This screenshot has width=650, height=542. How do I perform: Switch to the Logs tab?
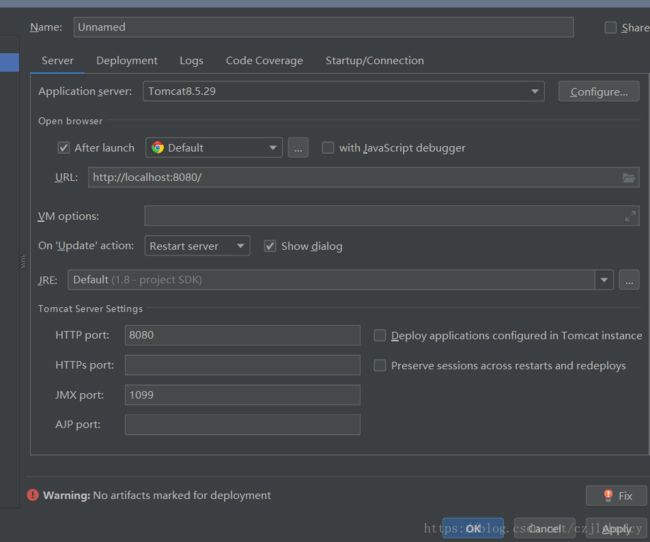click(192, 61)
